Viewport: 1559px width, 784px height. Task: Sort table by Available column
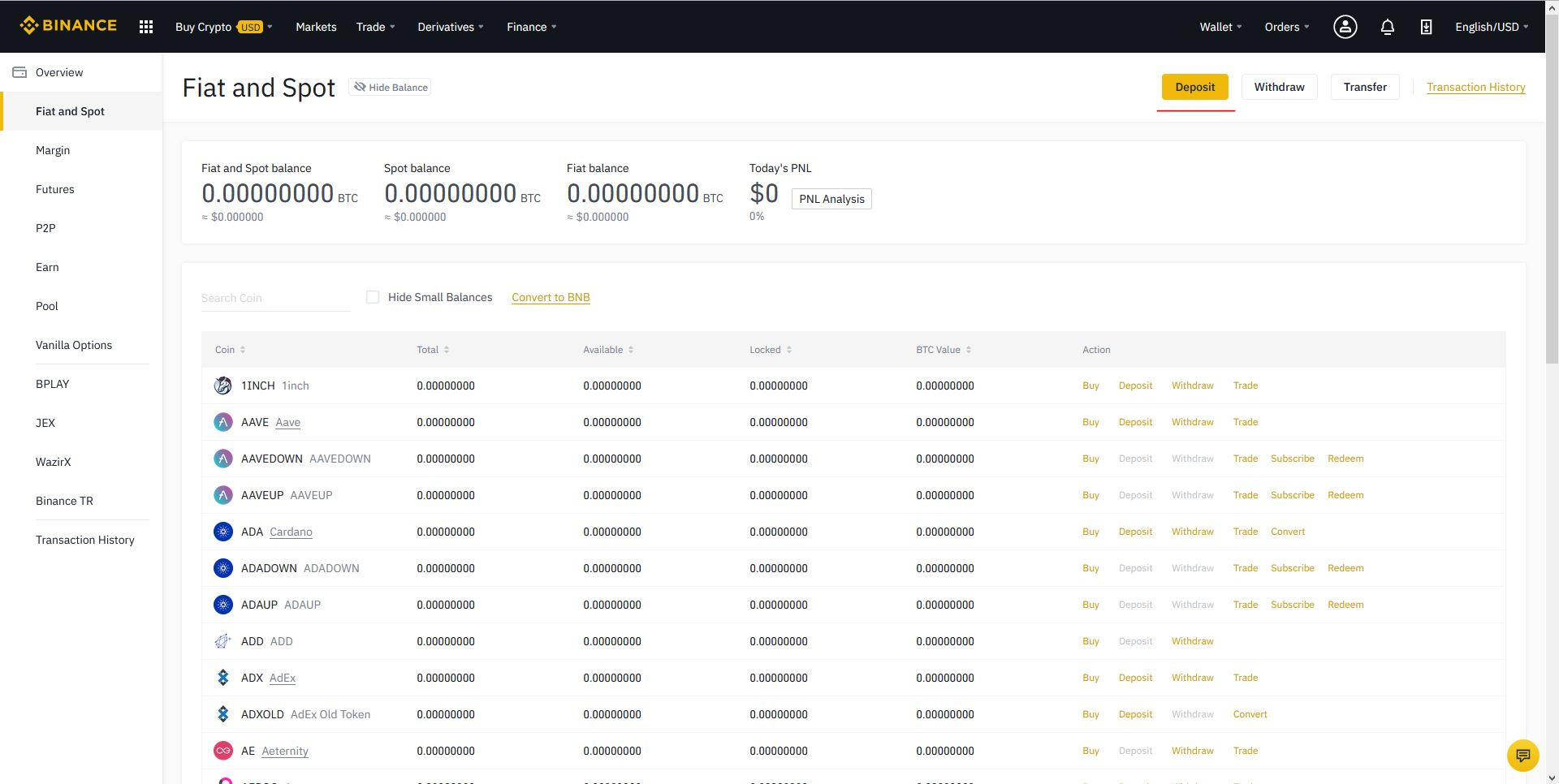tap(608, 350)
